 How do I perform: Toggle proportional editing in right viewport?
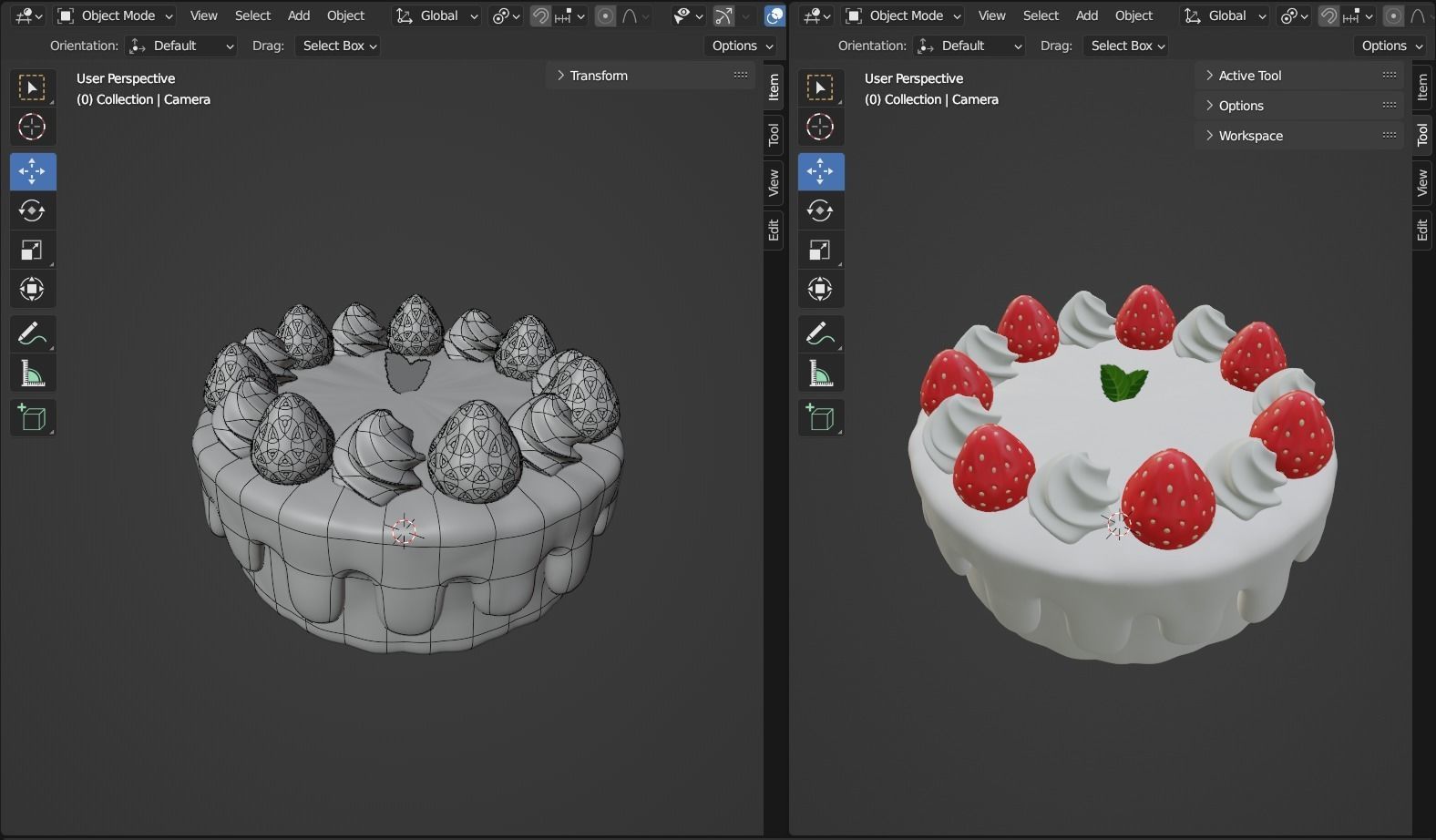(1394, 15)
